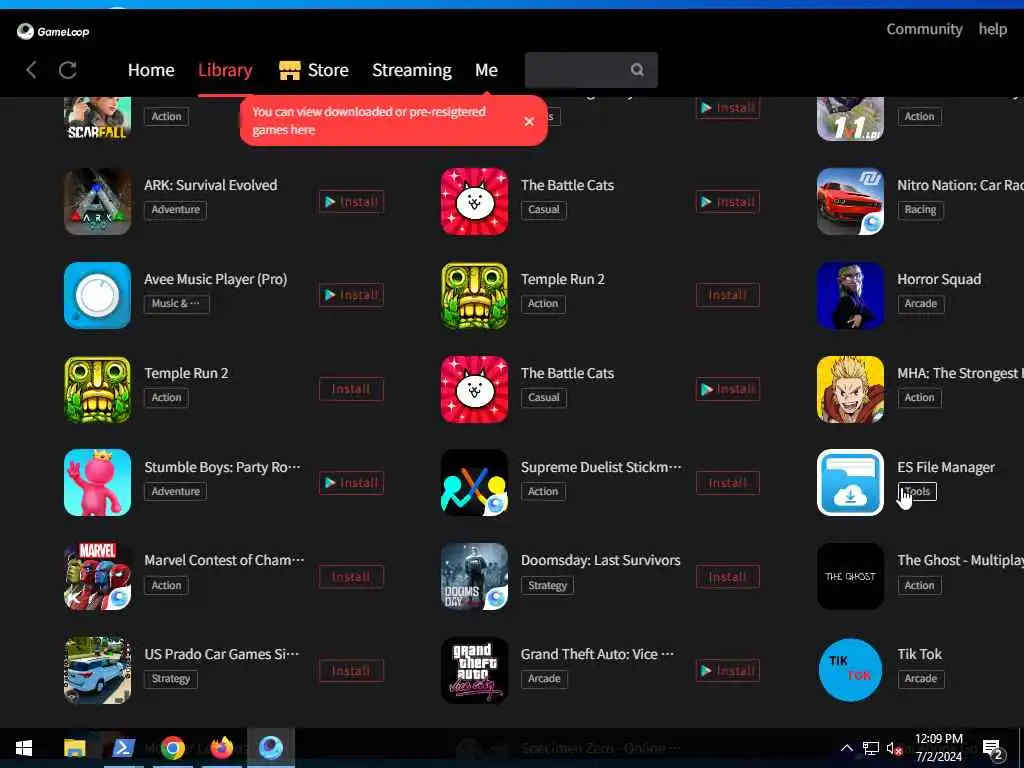
Task: Open the help link
Action: click(x=993, y=29)
